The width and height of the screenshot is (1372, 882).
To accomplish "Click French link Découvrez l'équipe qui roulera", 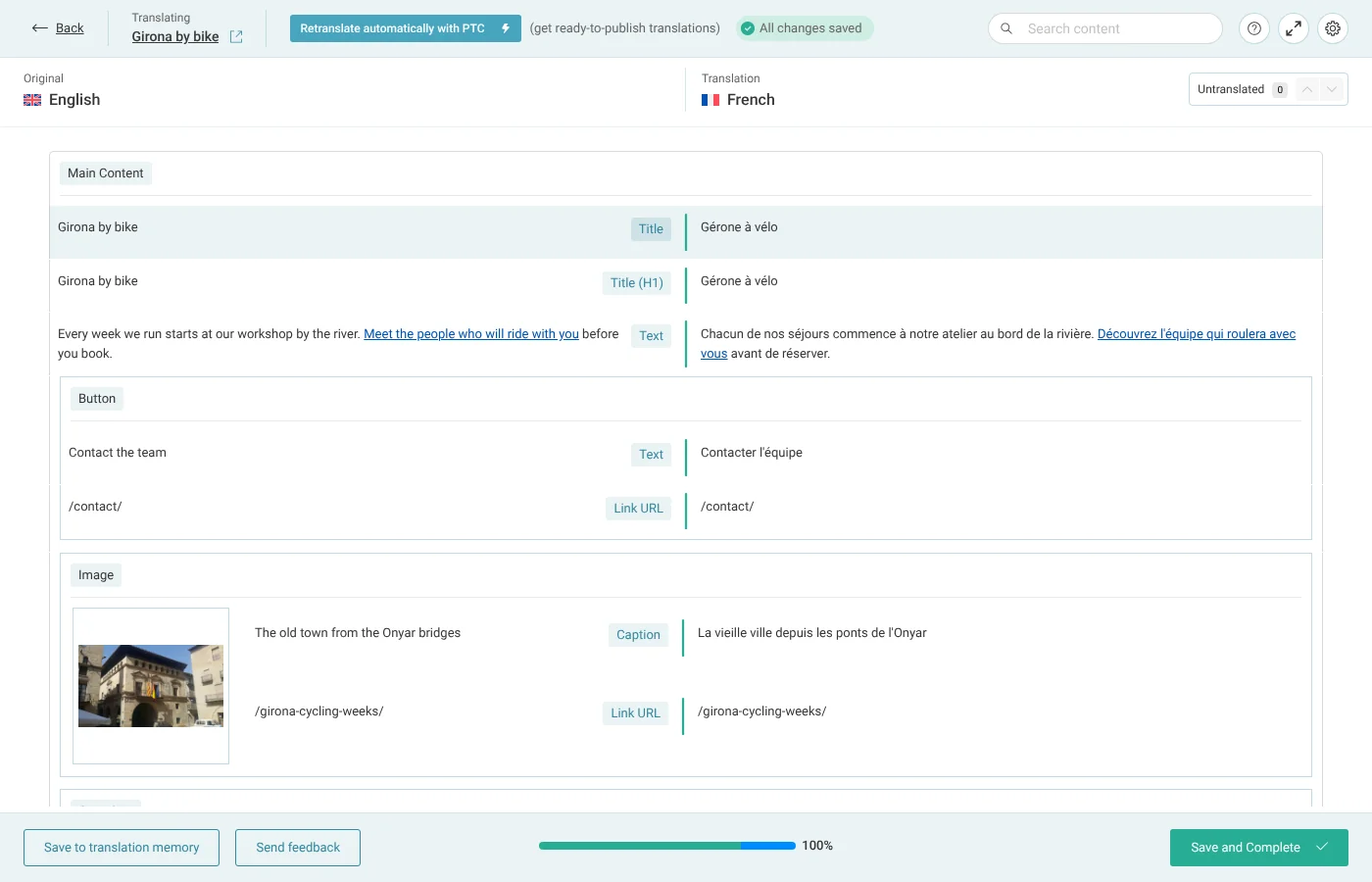I will 1196,334.
